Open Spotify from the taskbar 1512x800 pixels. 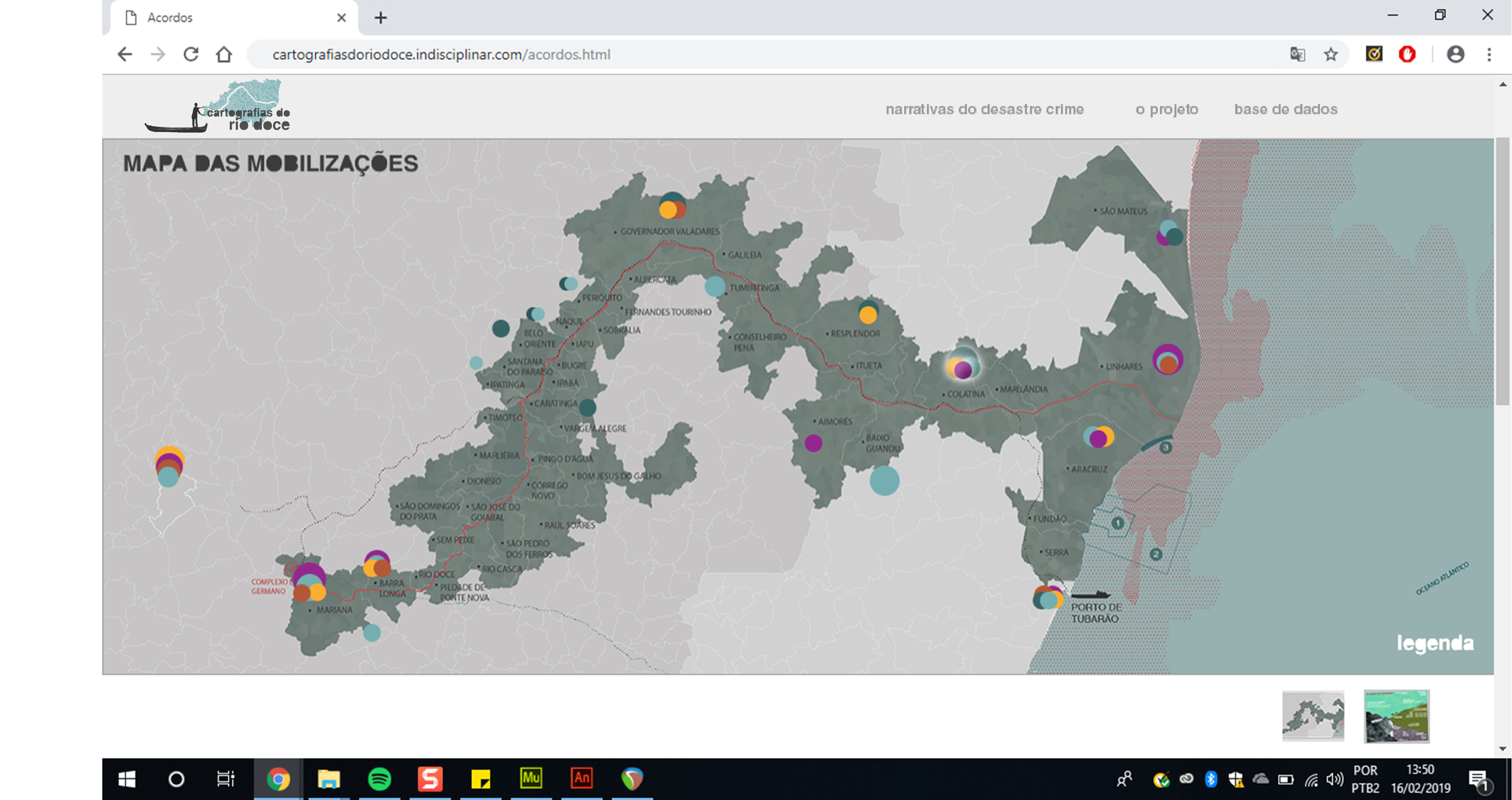tap(379, 779)
